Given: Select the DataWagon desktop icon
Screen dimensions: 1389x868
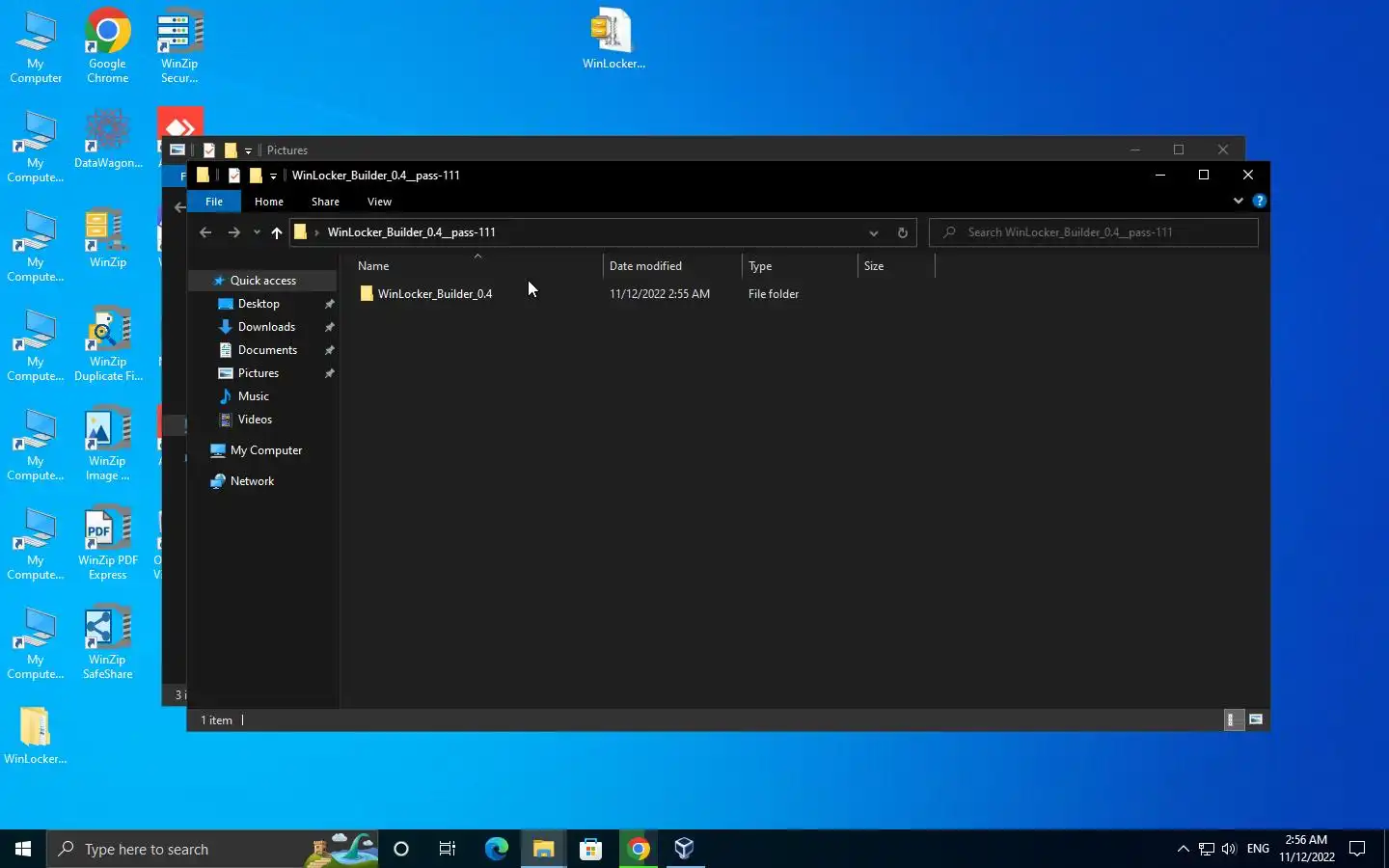Looking at the screenshot, I should [108, 140].
